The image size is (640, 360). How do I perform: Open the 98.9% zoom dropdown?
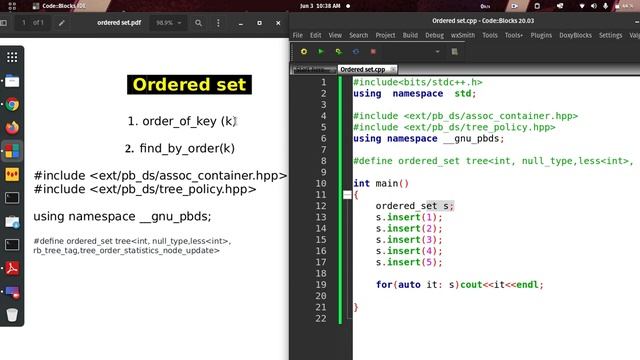(168, 23)
